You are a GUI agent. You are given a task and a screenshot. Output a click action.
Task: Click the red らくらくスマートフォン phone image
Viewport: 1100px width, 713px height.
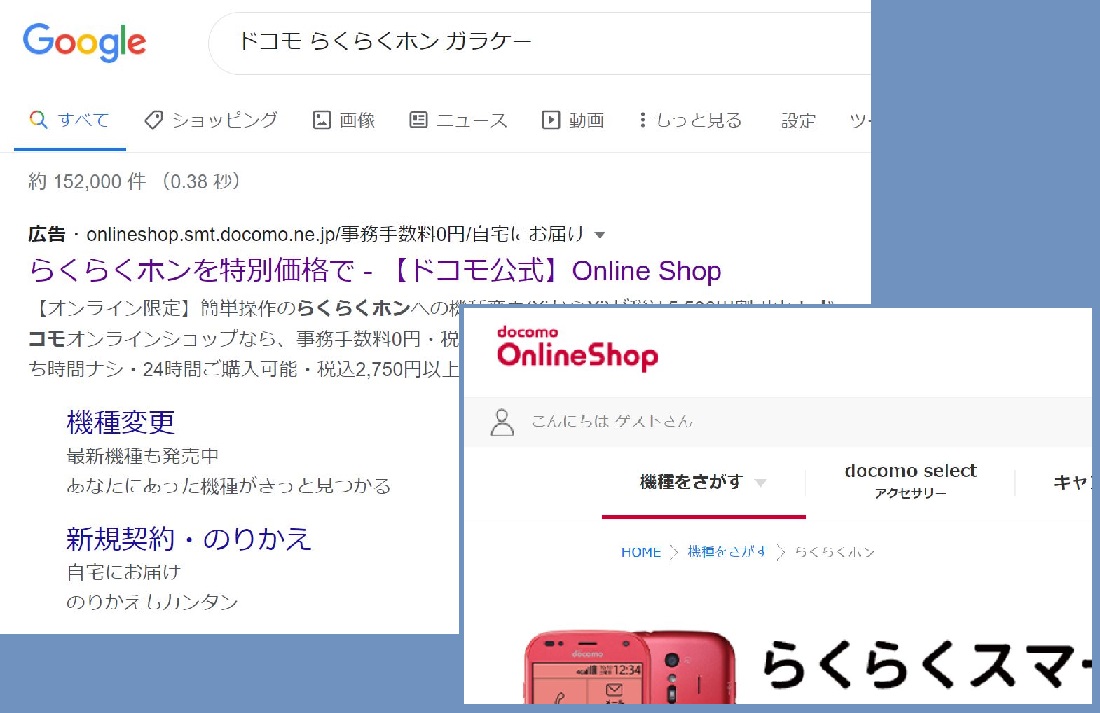630,667
